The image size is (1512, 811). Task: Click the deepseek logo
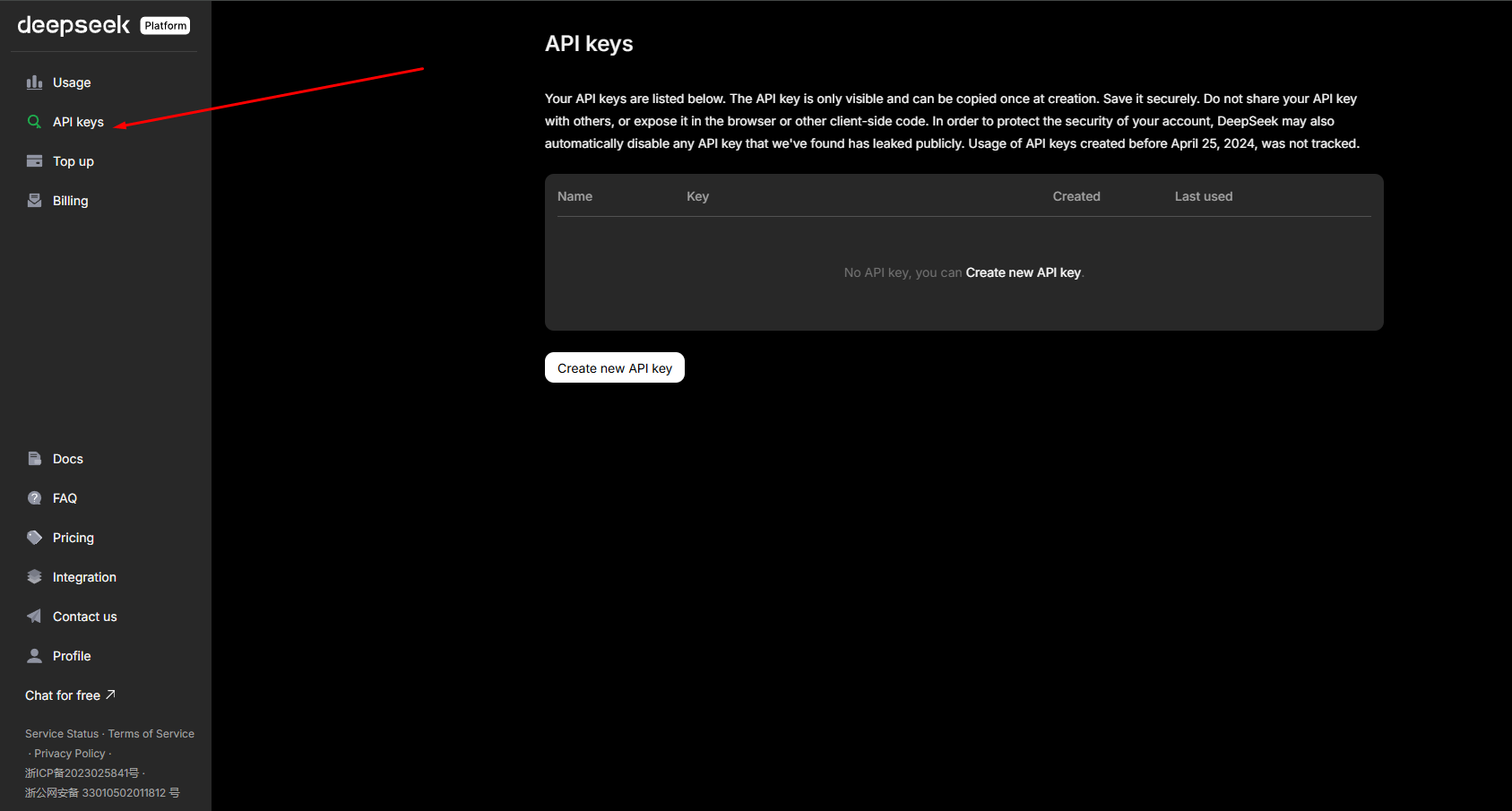point(73,25)
